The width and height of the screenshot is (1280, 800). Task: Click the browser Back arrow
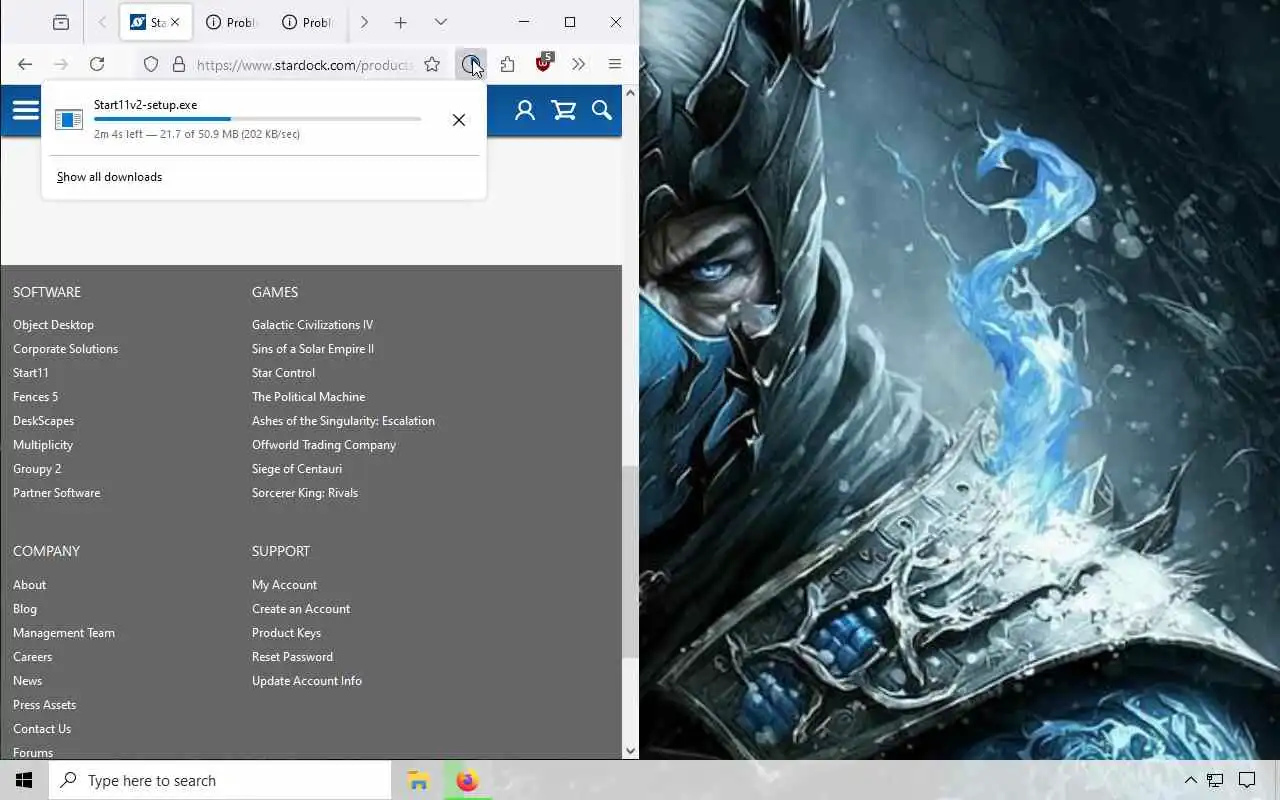tap(25, 64)
